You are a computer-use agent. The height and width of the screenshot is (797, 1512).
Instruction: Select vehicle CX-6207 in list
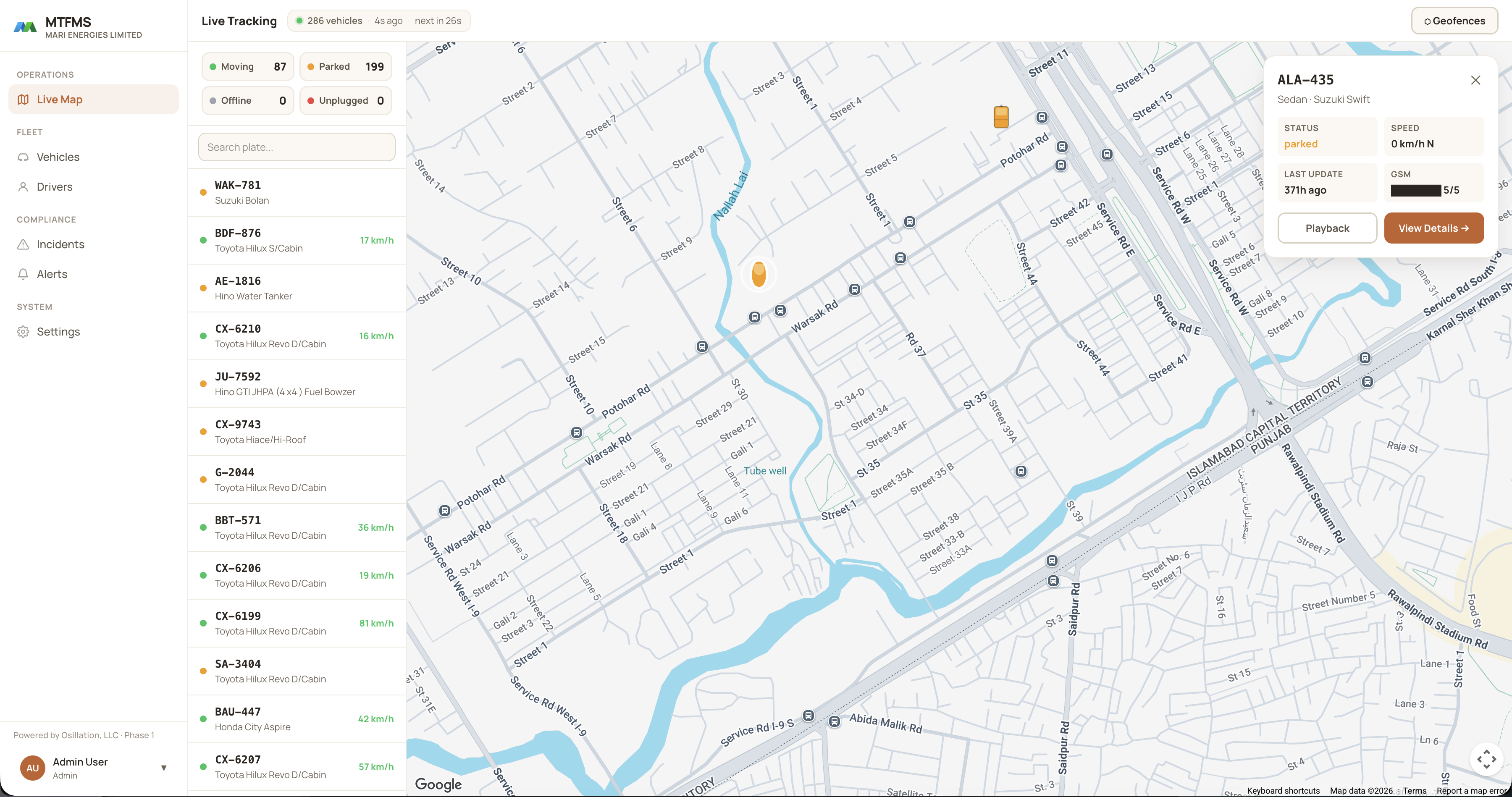point(297,766)
